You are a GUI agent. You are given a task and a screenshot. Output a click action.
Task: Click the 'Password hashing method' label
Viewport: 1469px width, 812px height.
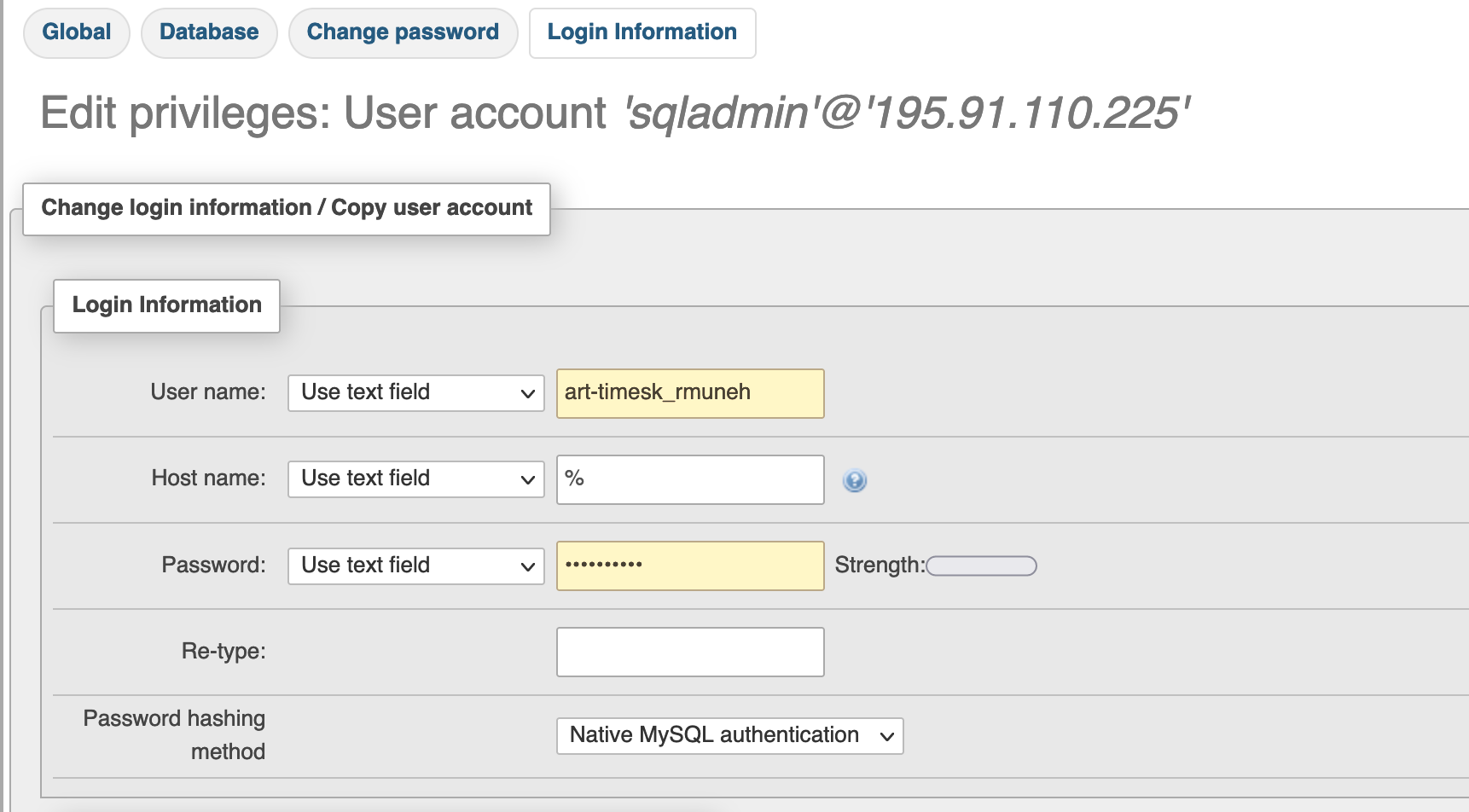(x=174, y=735)
